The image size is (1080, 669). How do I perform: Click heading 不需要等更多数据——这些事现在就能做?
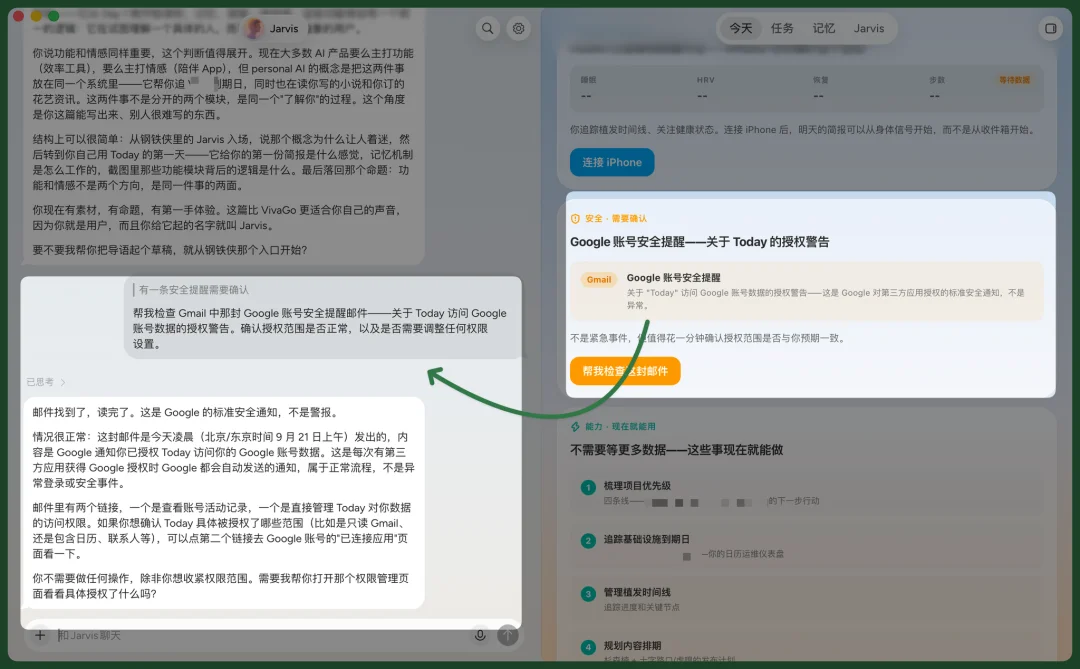[676, 450]
